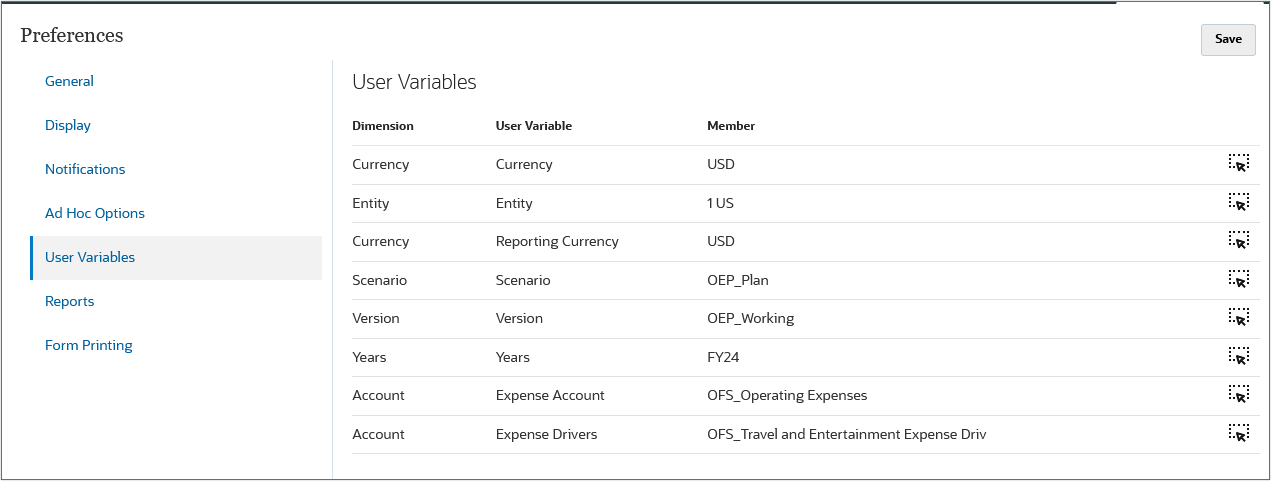Open member selector for Expense Account
This screenshot has width=1271, height=481.
(1239, 395)
